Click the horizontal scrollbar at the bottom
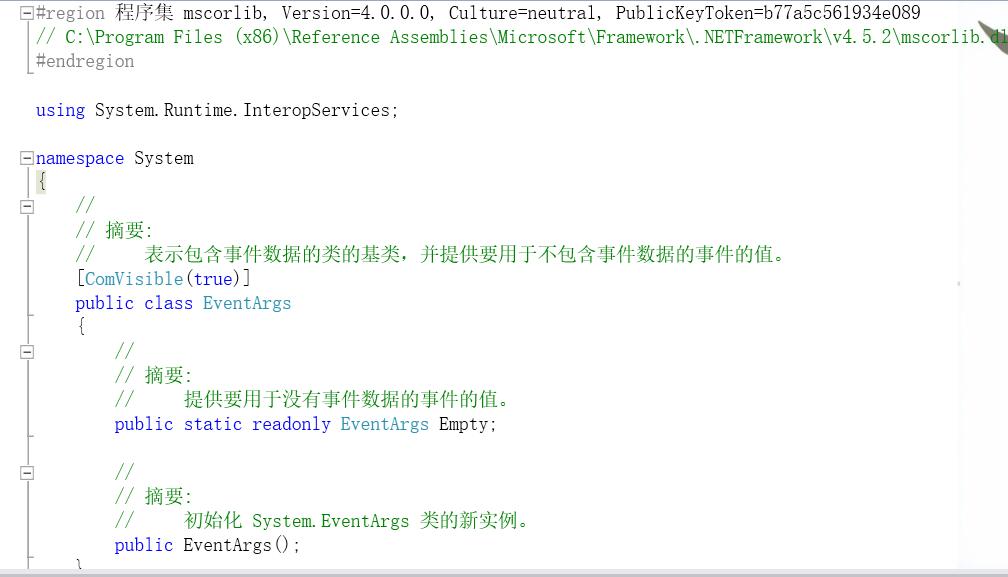1008x577 pixels. click(504, 573)
